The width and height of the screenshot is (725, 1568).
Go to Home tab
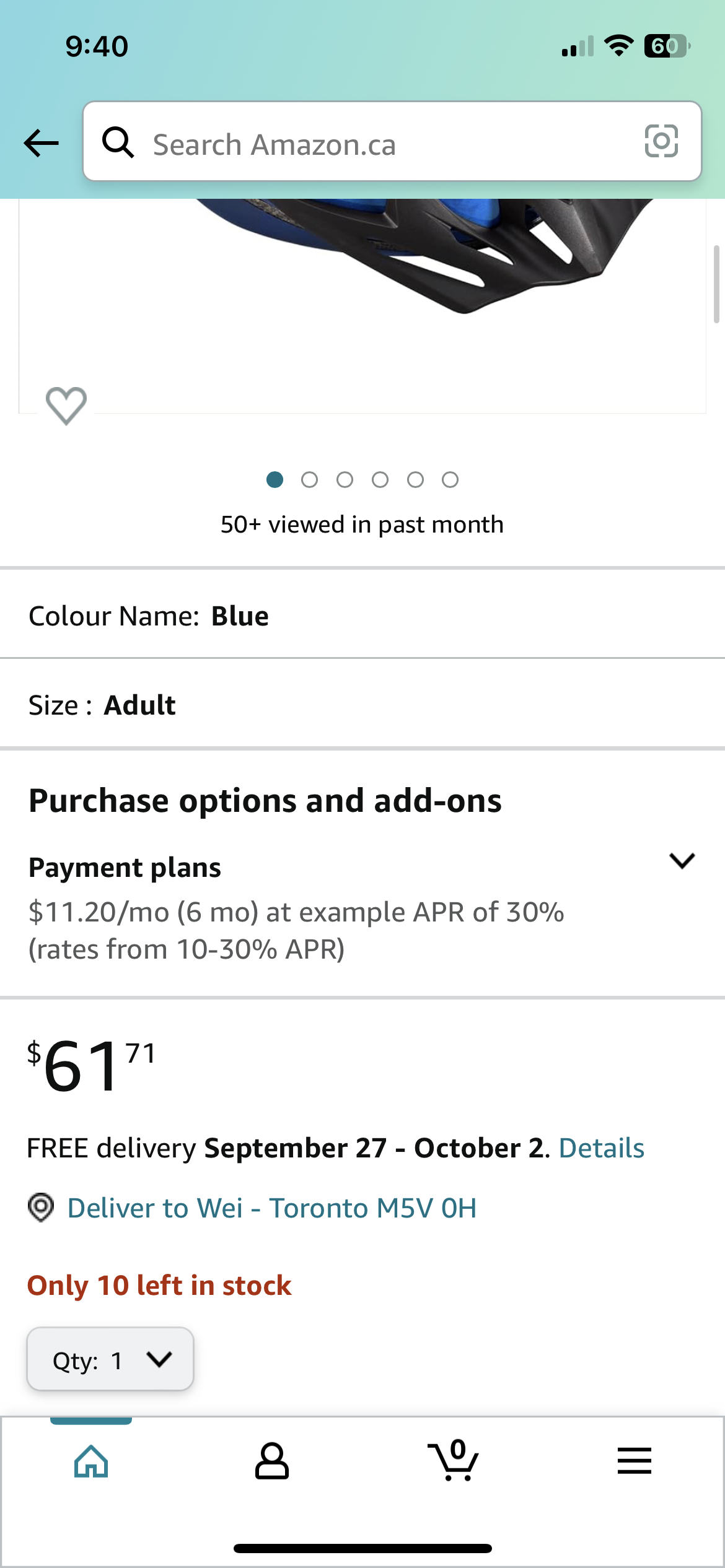(x=91, y=1461)
